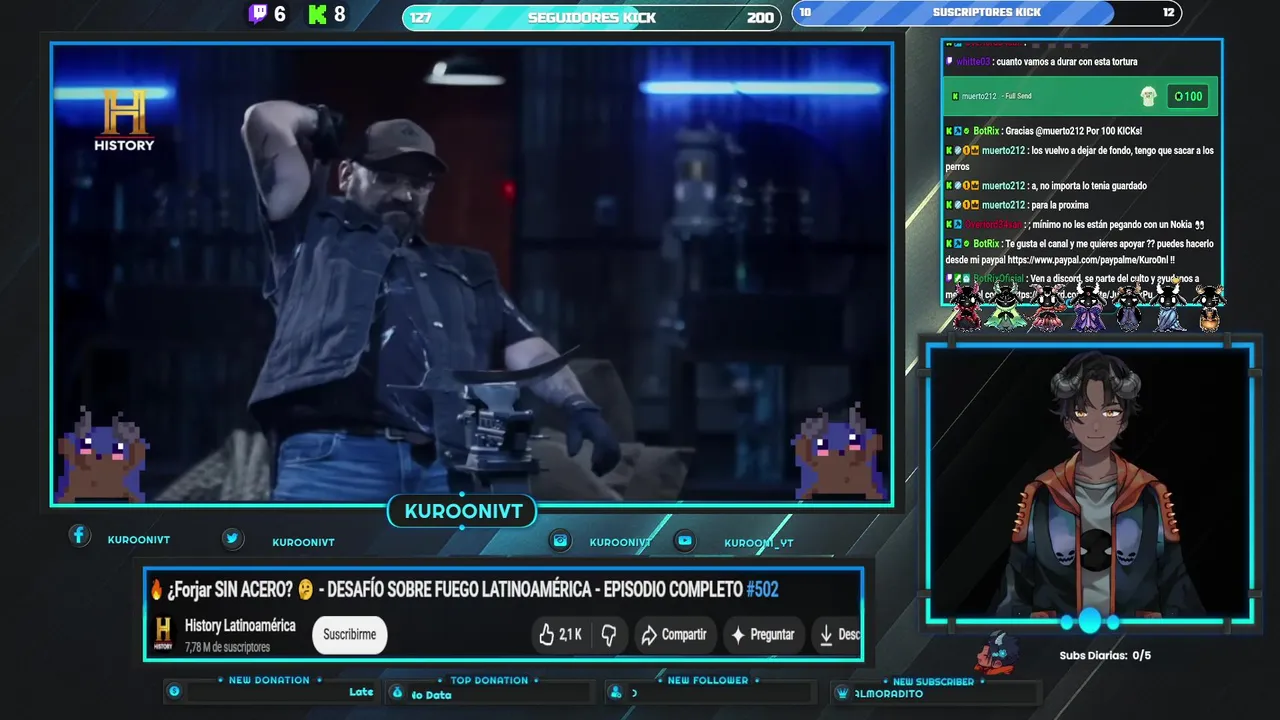Like the video with the thumbs-up icon
Screen dimensions: 1280x720
pyautogui.click(x=546, y=634)
